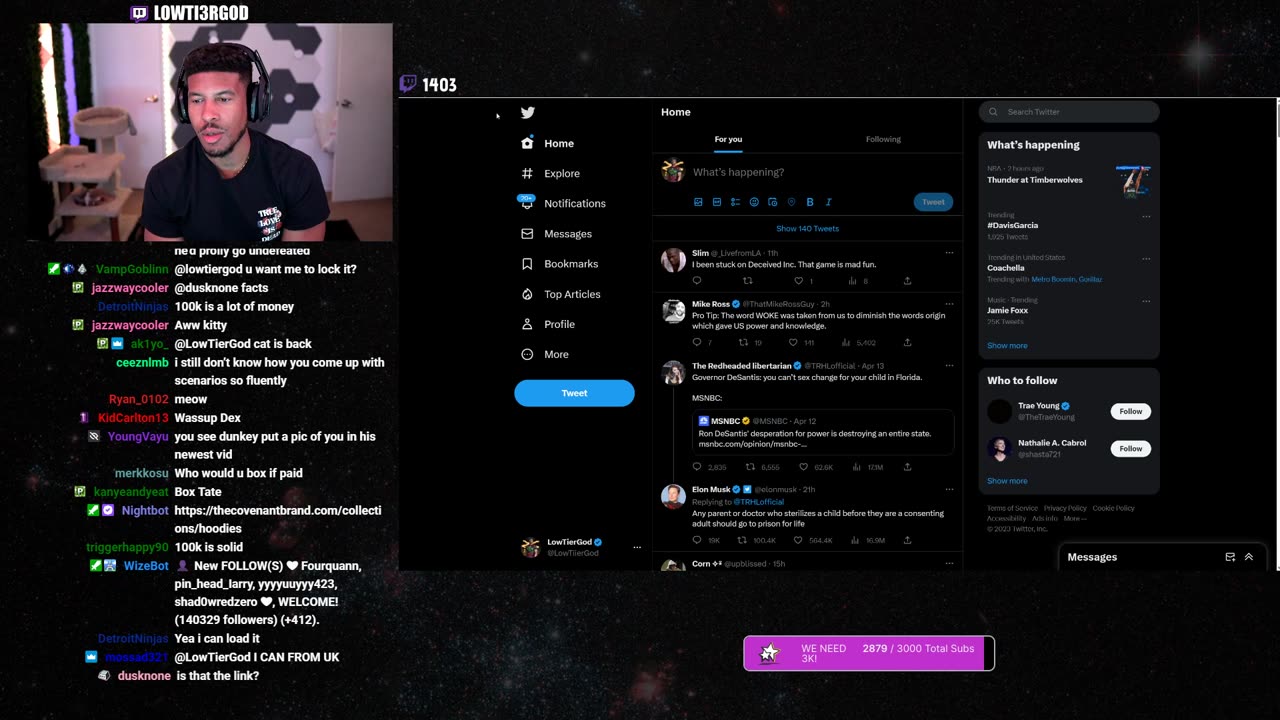Follow Nathalie A. Cabrol

pyautogui.click(x=1131, y=448)
